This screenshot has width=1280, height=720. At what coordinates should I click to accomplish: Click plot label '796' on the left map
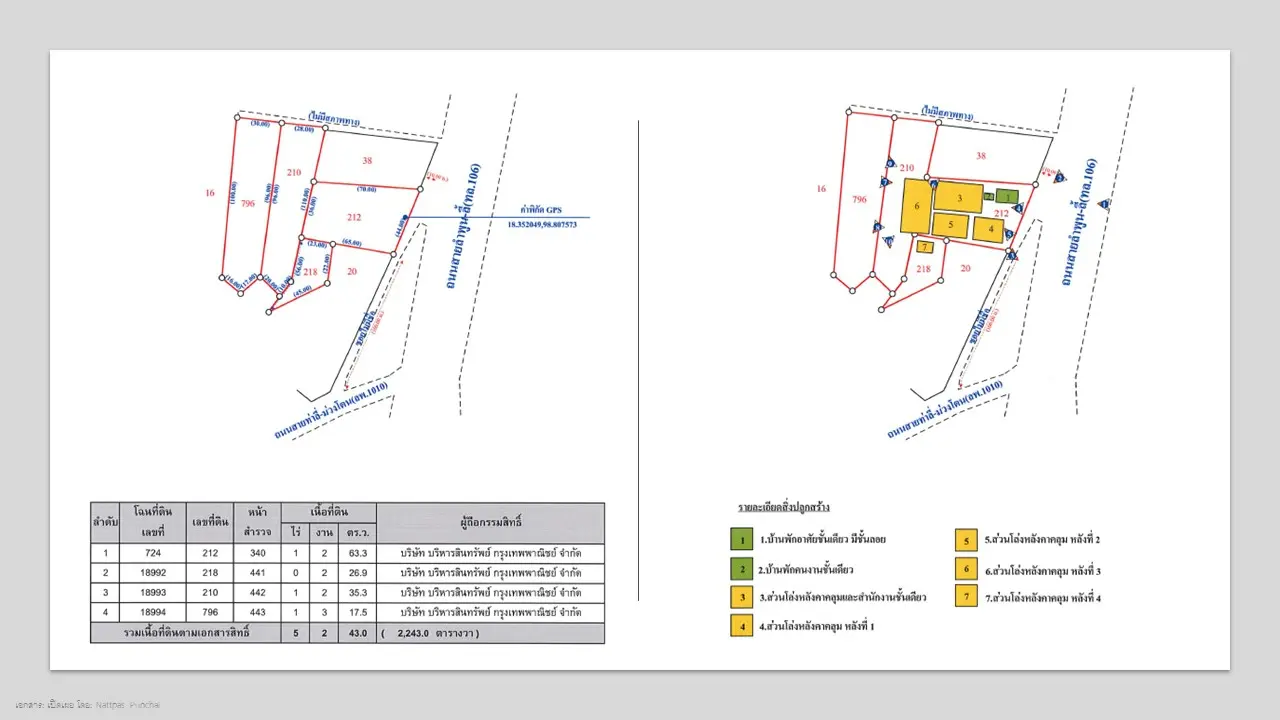click(246, 204)
